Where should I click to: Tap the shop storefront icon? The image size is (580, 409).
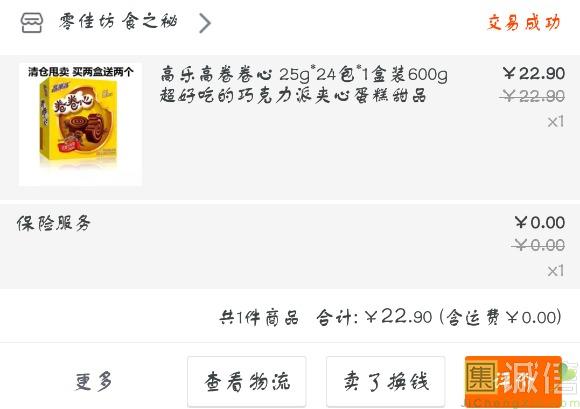point(32,23)
